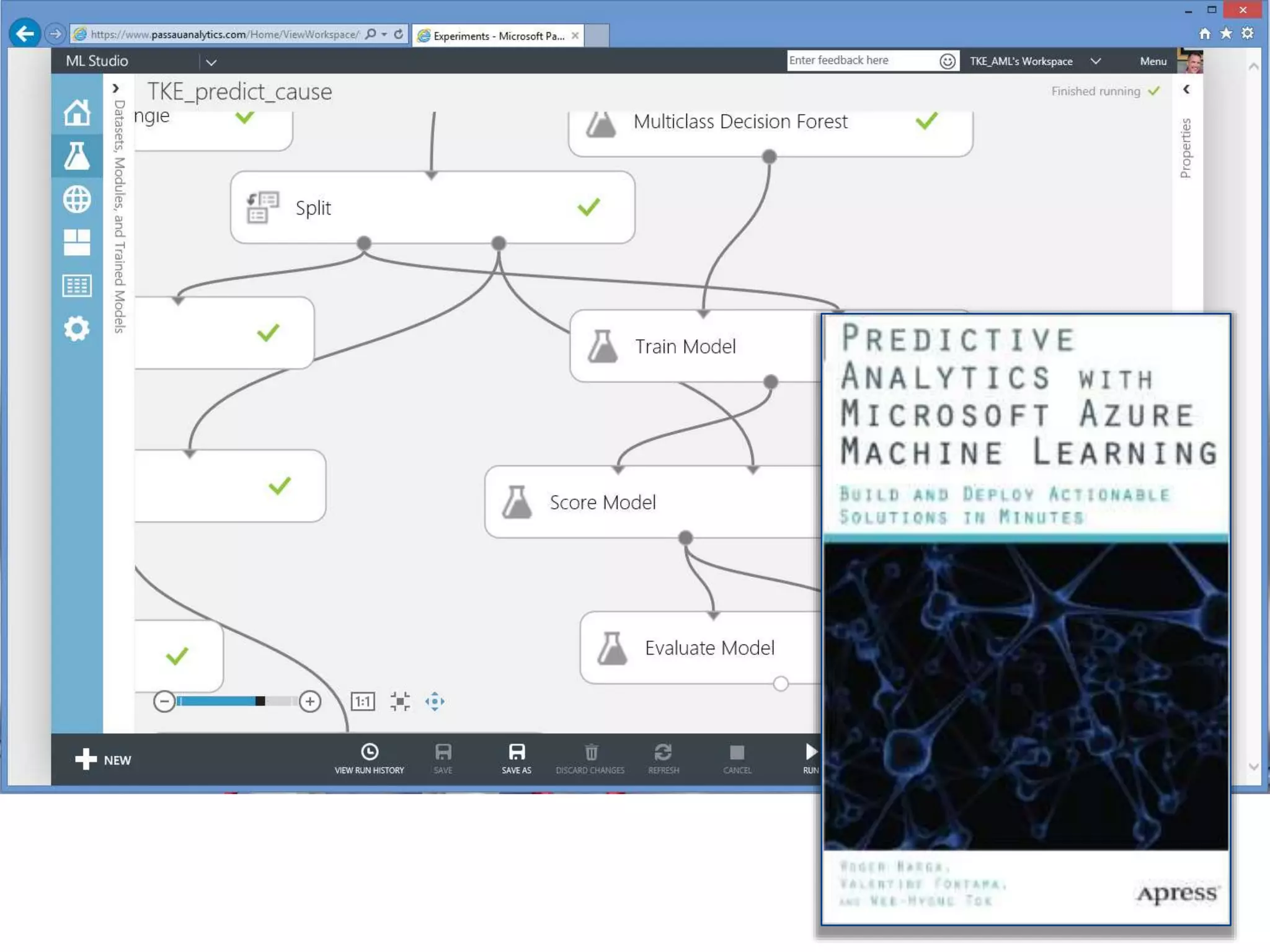Open the TKE_AML's Workspace dropdown

tap(1096, 61)
